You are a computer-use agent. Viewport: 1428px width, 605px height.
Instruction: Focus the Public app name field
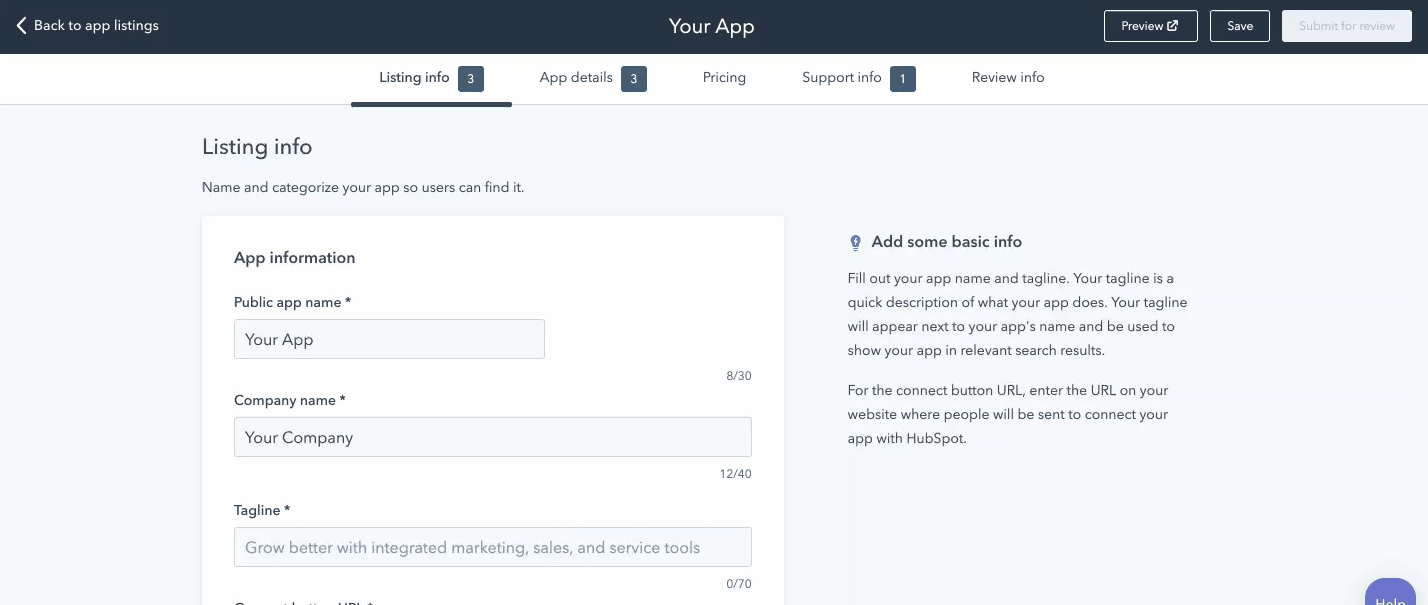point(389,339)
